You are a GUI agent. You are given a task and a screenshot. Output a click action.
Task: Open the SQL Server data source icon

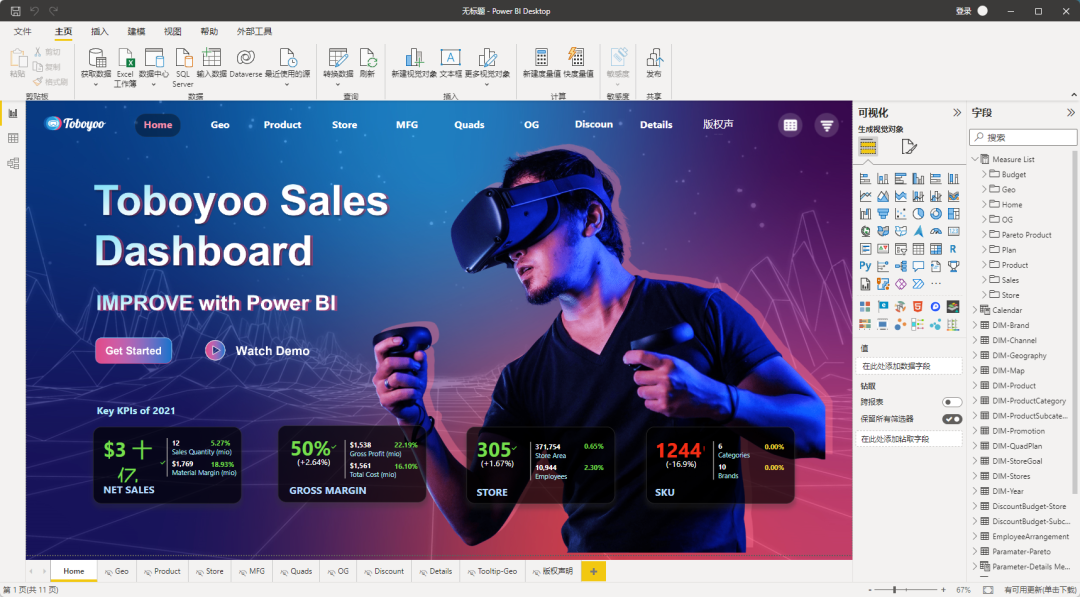(183, 57)
